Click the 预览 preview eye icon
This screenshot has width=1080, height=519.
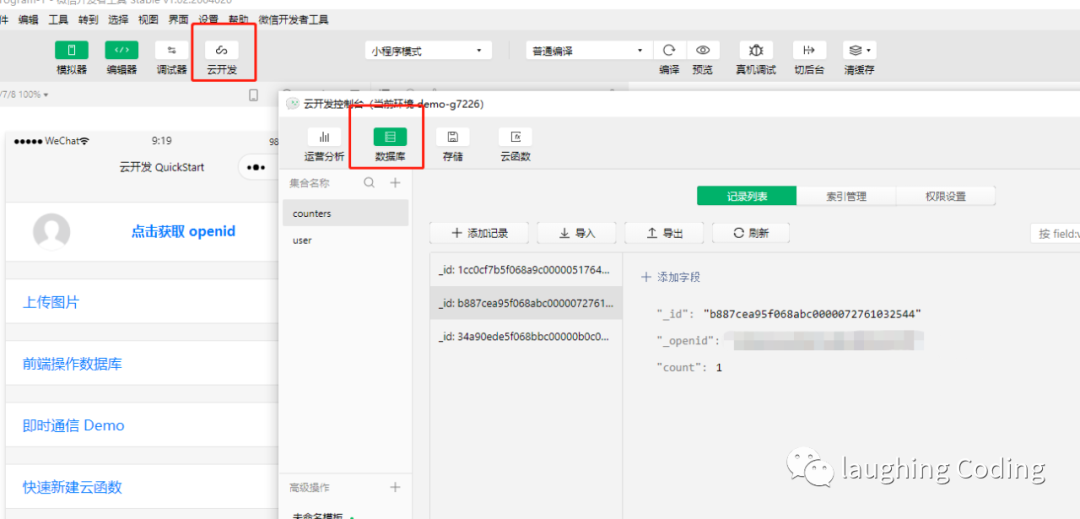pos(703,50)
